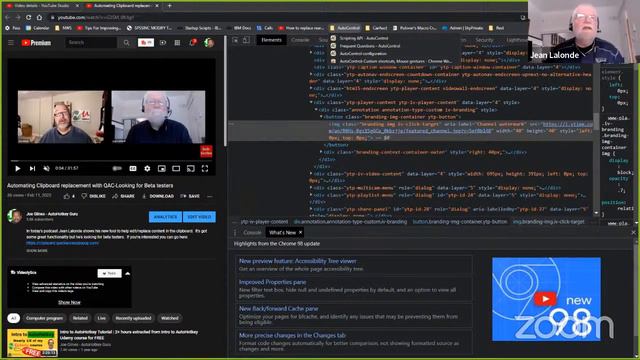Click the EDIT VIDEO button

[199, 217]
